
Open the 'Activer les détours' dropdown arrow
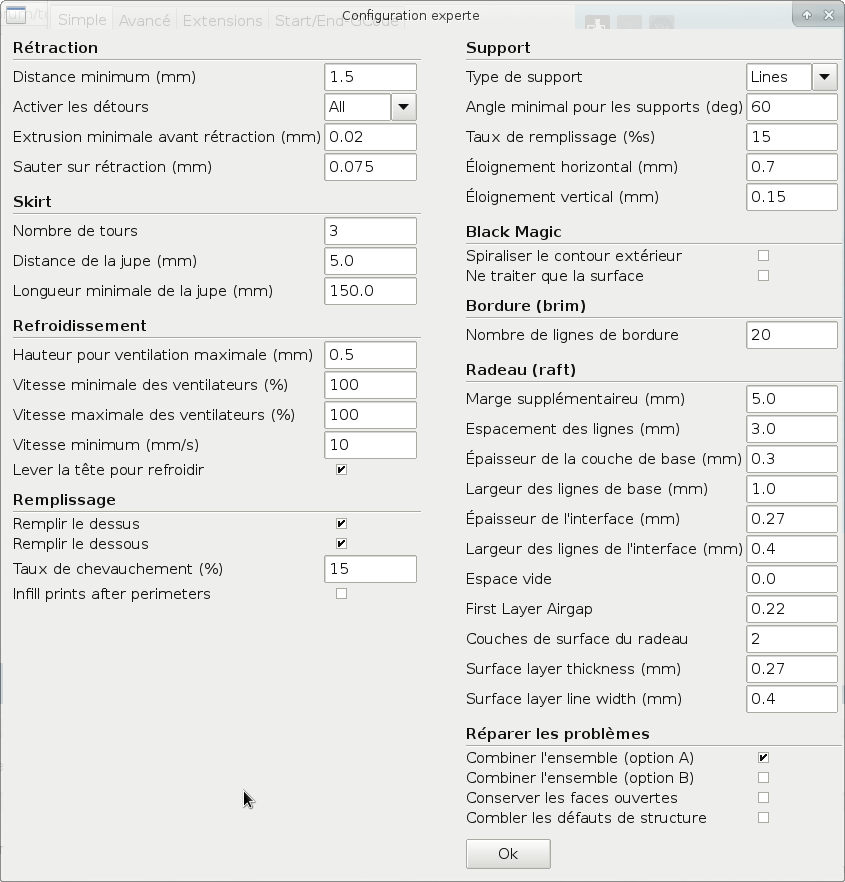click(403, 107)
